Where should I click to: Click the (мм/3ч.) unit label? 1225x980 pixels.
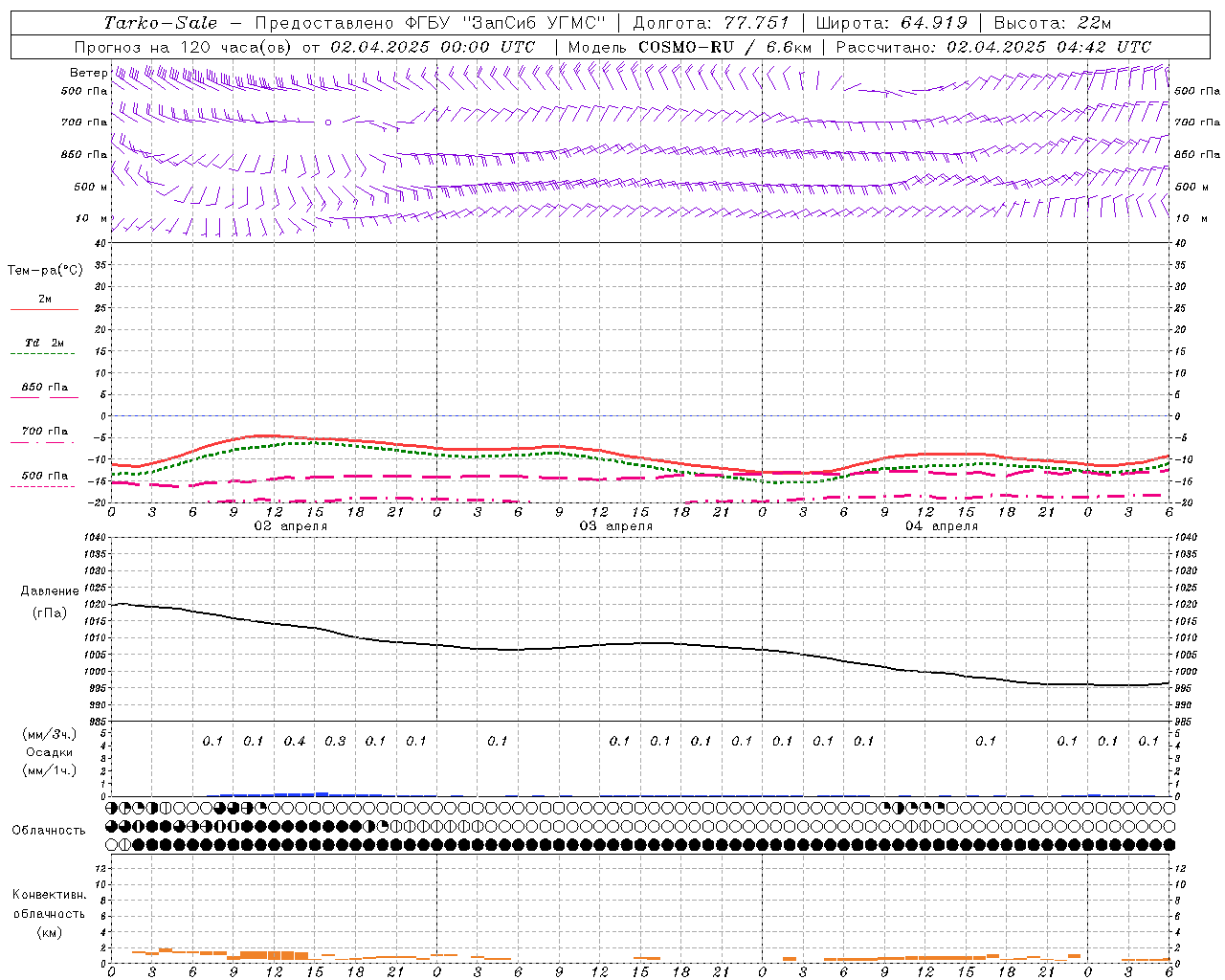[50, 734]
